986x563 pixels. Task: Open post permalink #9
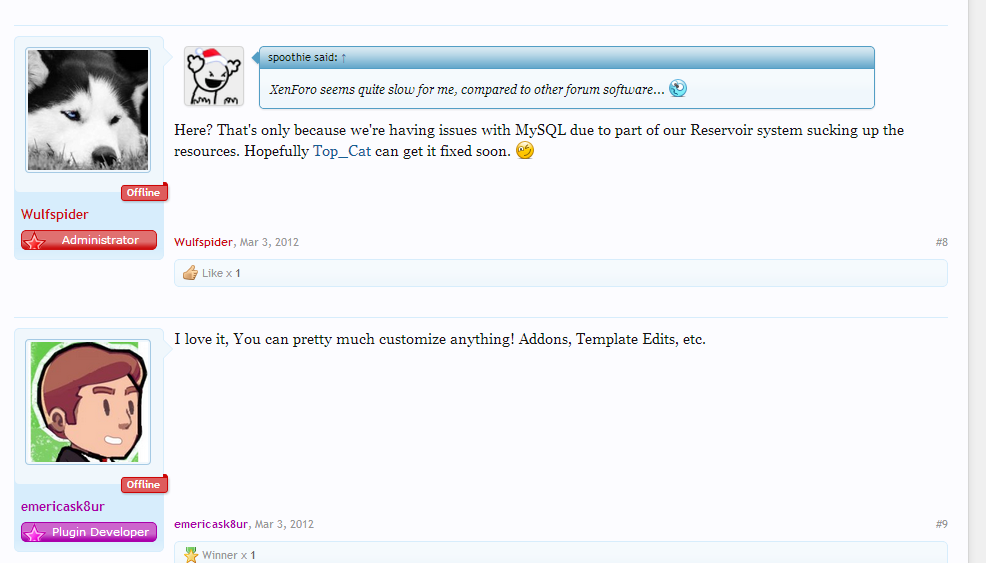pyautogui.click(x=941, y=524)
